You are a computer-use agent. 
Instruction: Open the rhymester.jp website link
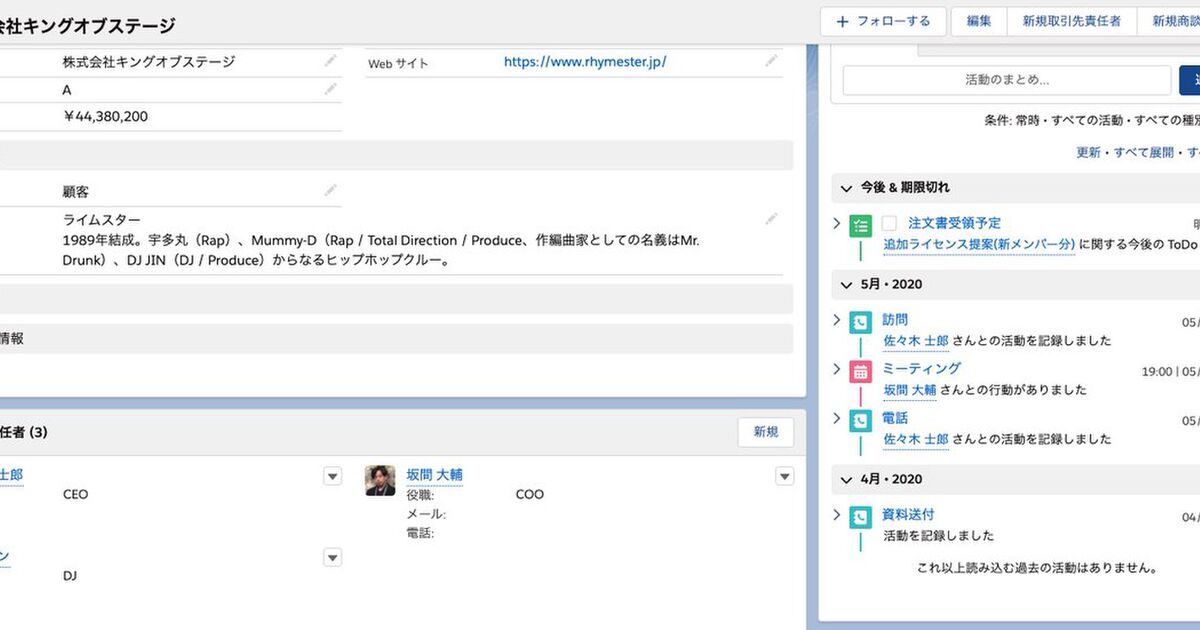(x=585, y=62)
